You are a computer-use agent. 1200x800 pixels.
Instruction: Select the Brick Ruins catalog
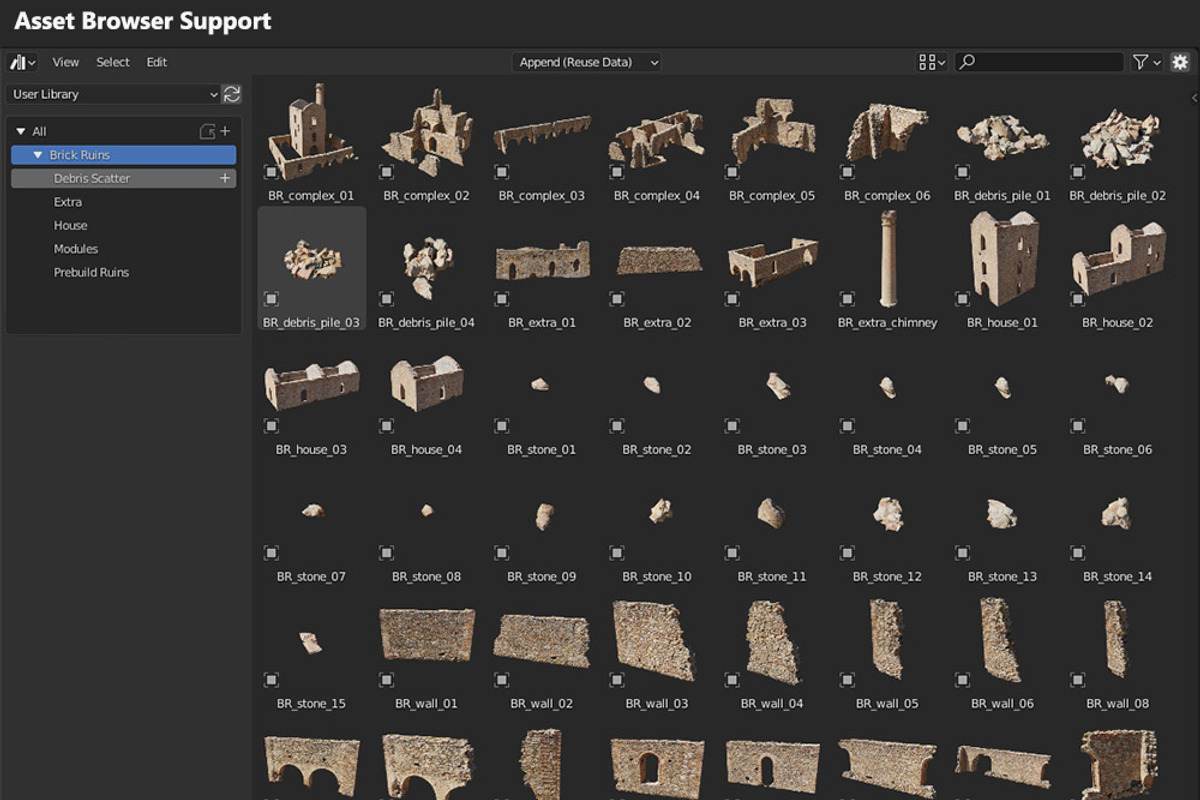click(124, 155)
